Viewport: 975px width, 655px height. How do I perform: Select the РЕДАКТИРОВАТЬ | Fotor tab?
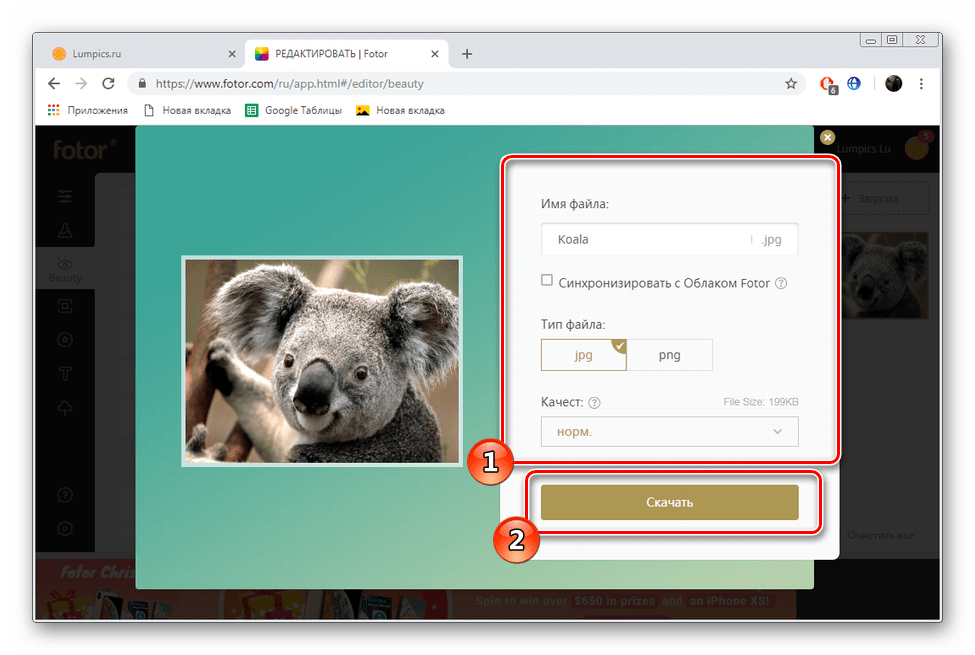345,54
